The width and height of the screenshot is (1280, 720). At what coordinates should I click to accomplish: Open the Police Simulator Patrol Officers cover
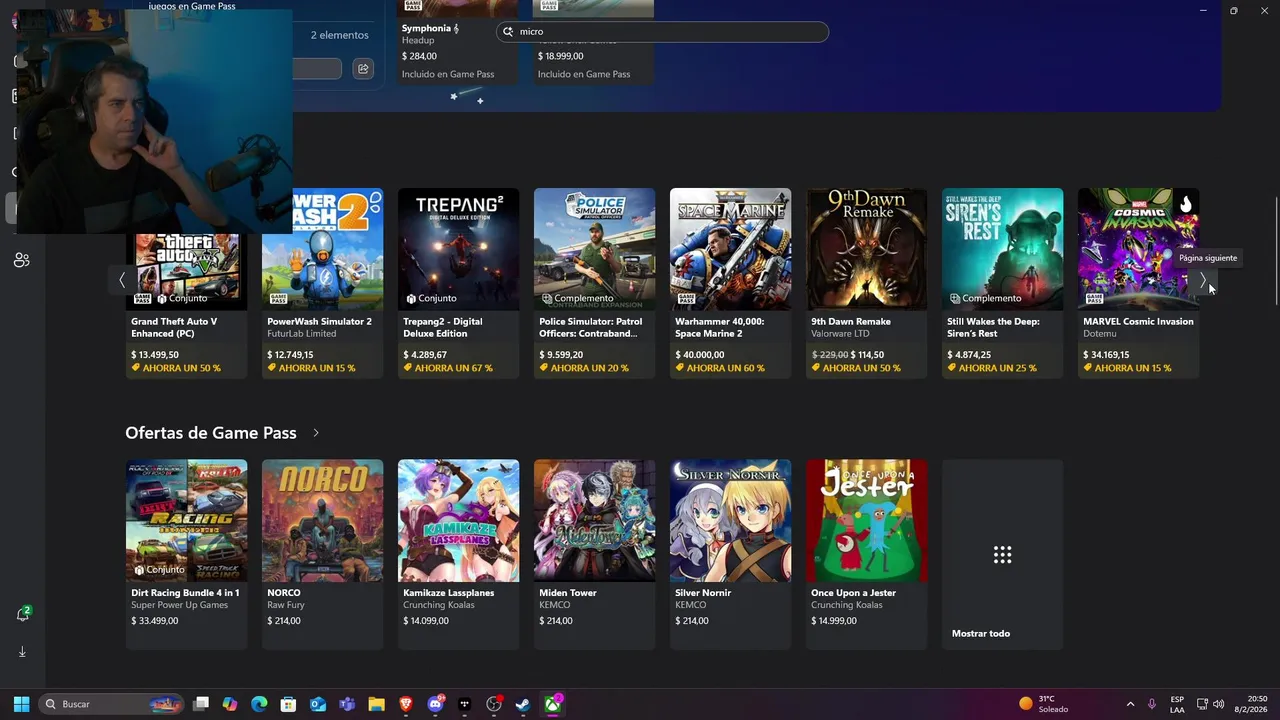pos(594,249)
